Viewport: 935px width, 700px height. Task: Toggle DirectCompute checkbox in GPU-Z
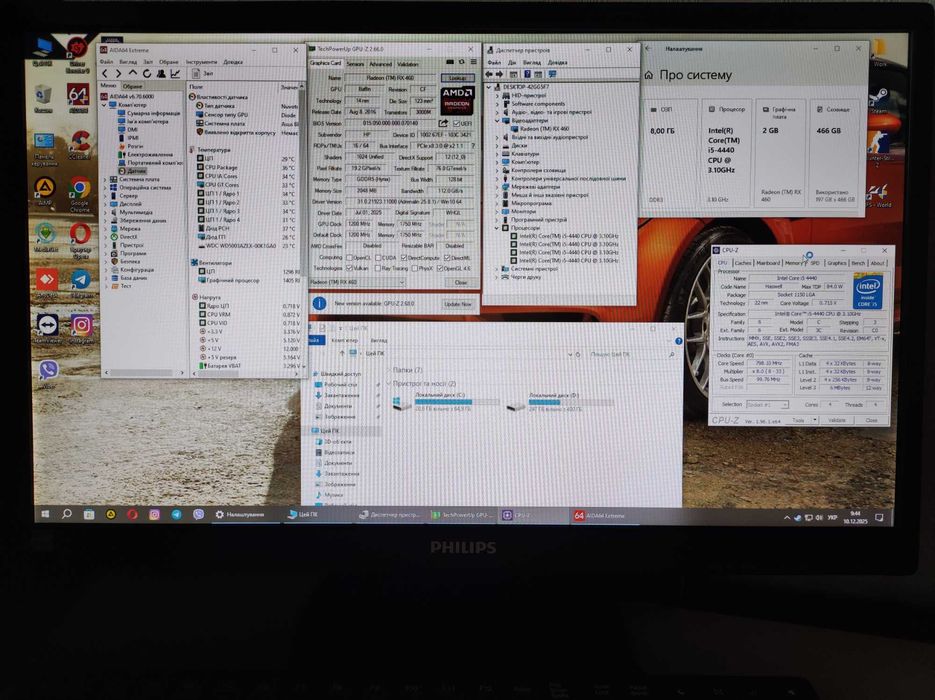(404, 258)
